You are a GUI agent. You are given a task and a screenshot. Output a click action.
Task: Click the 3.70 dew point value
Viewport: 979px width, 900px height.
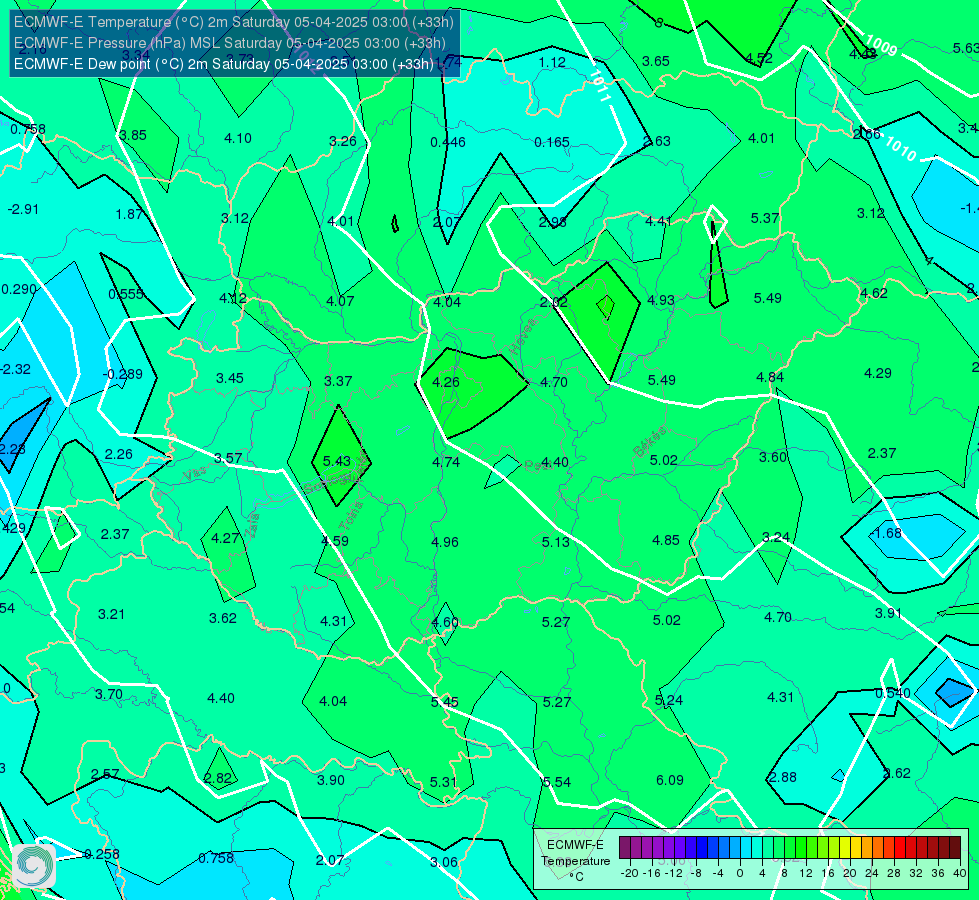(x=109, y=694)
